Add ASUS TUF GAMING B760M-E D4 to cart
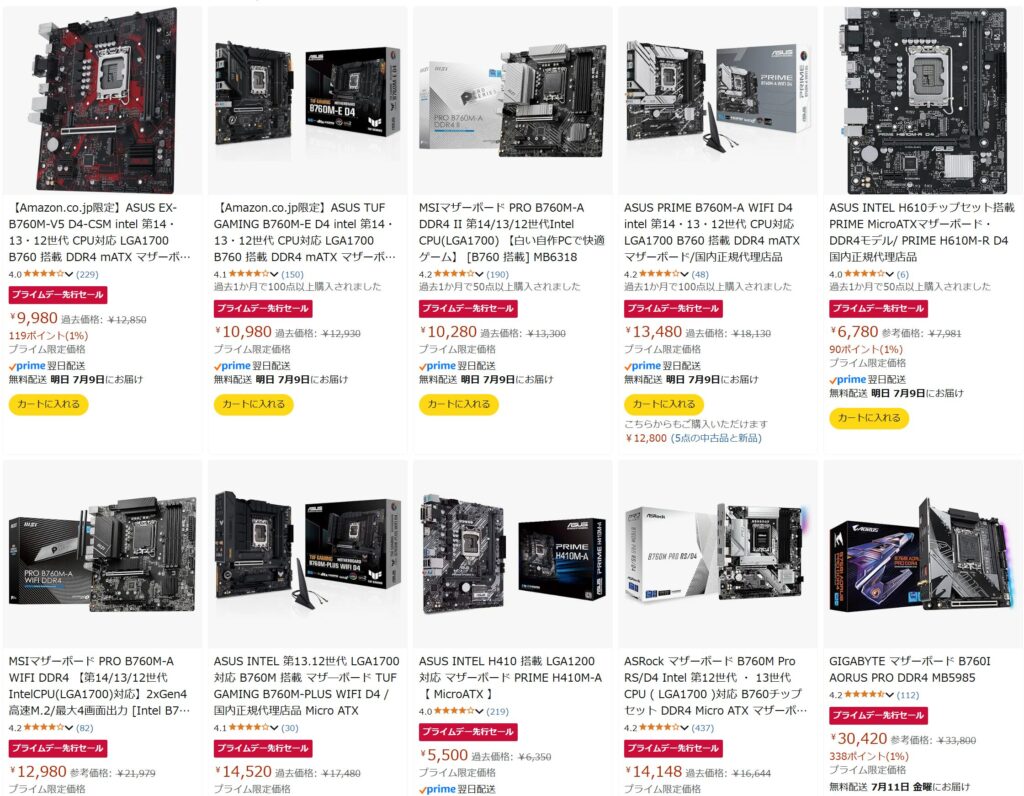Screen dimensions: 1024x796 (253, 404)
